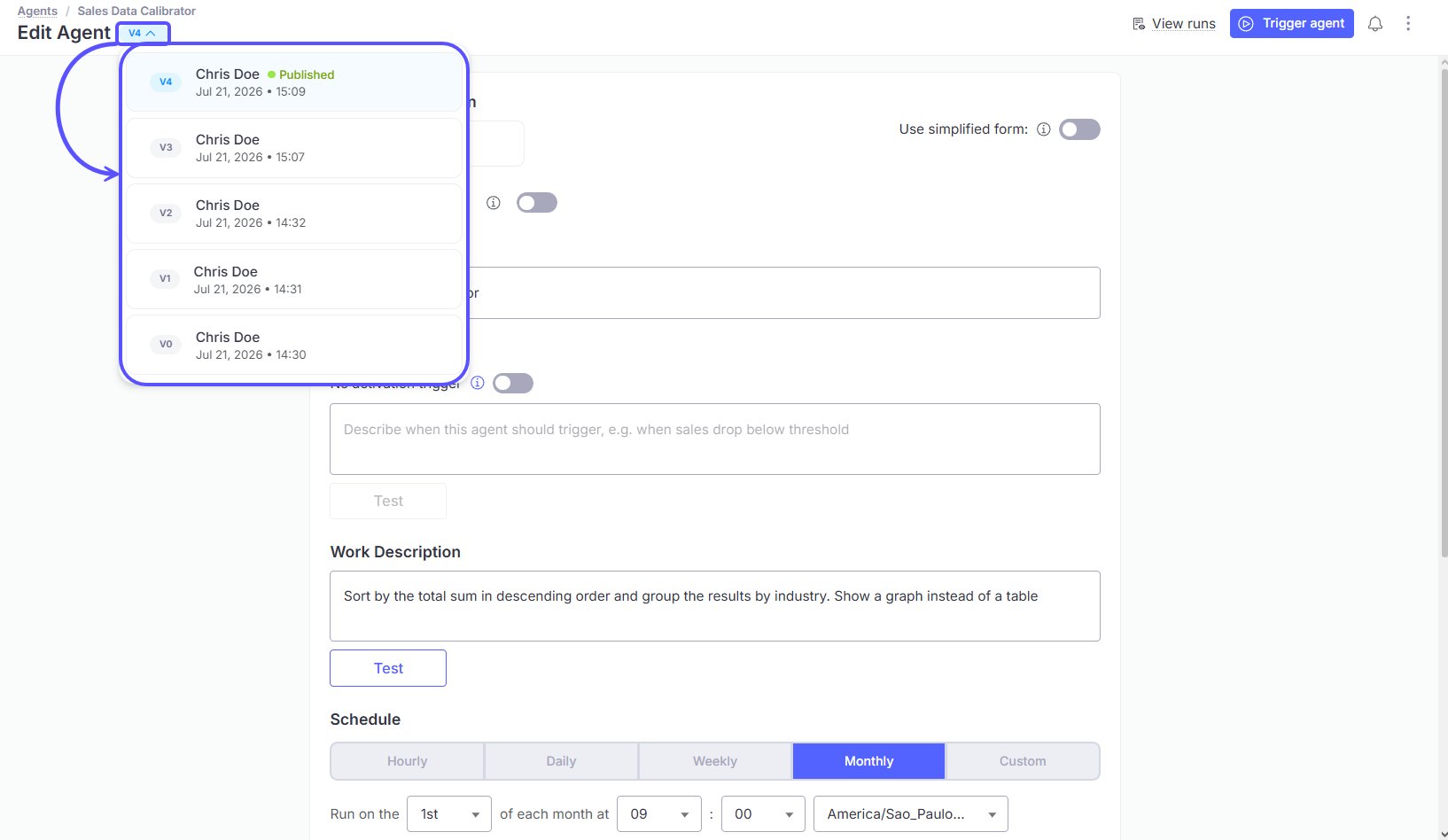Click the Test button under Work Description
Image resolution: width=1448 pixels, height=840 pixels.
[x=388, y=668]
